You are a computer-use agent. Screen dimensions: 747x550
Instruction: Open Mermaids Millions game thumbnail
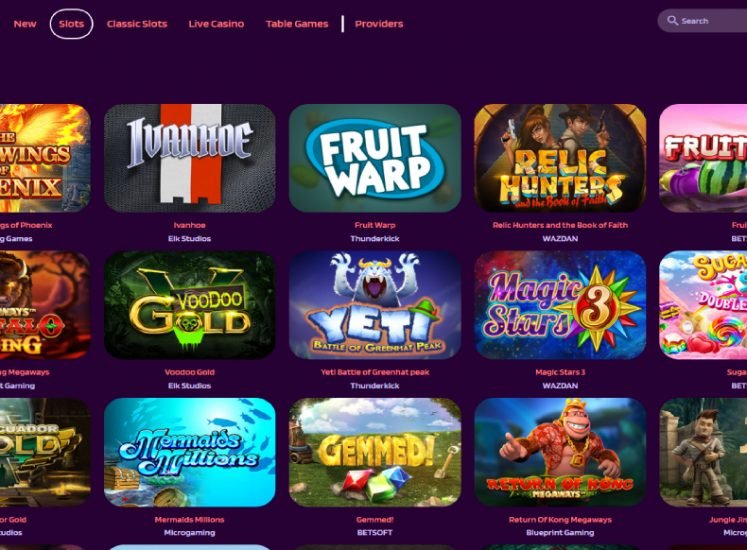pos(190,452)
